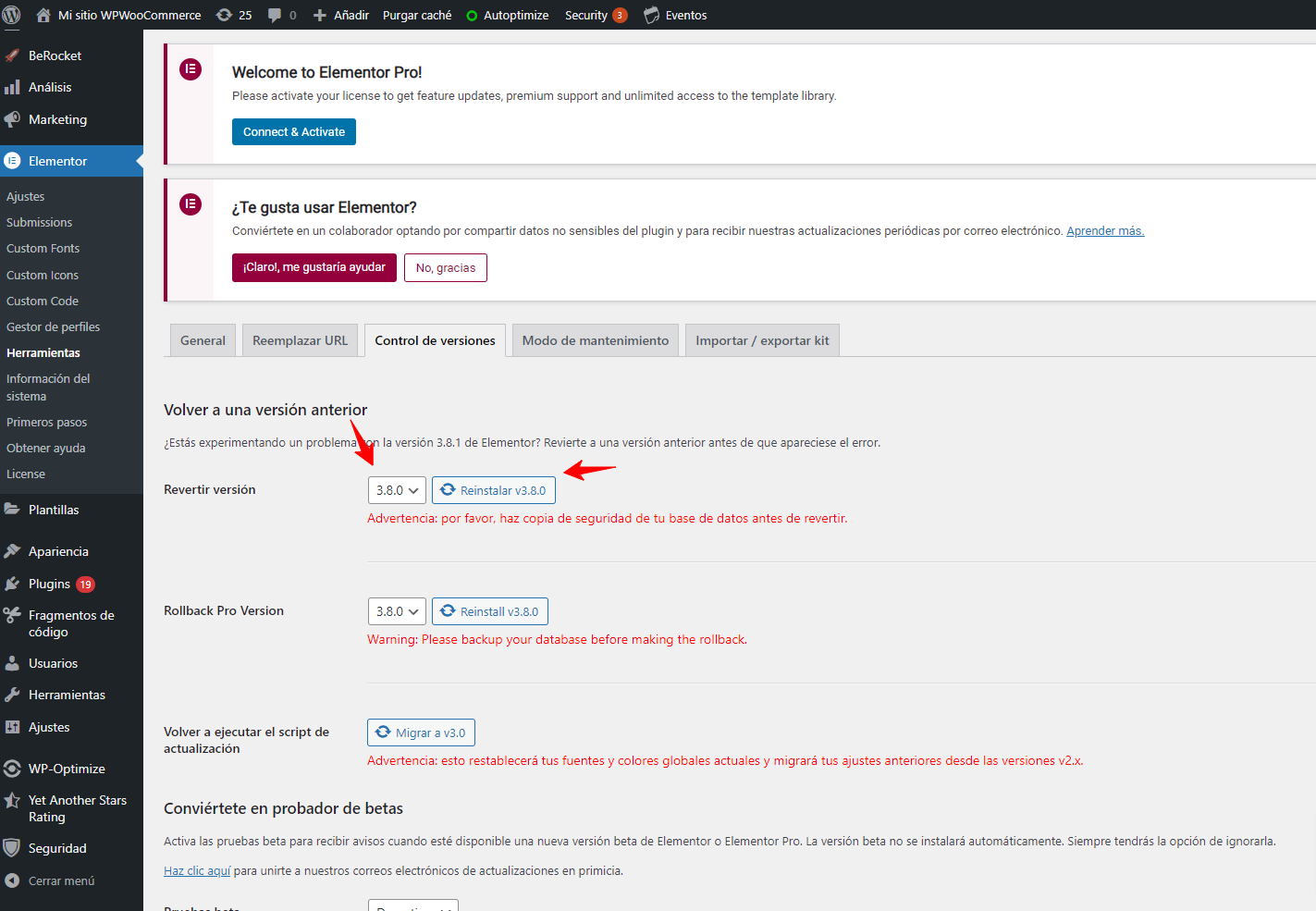1316x911 pixels.
Task: Click the No, gracias button
Action: pos(446,267)
